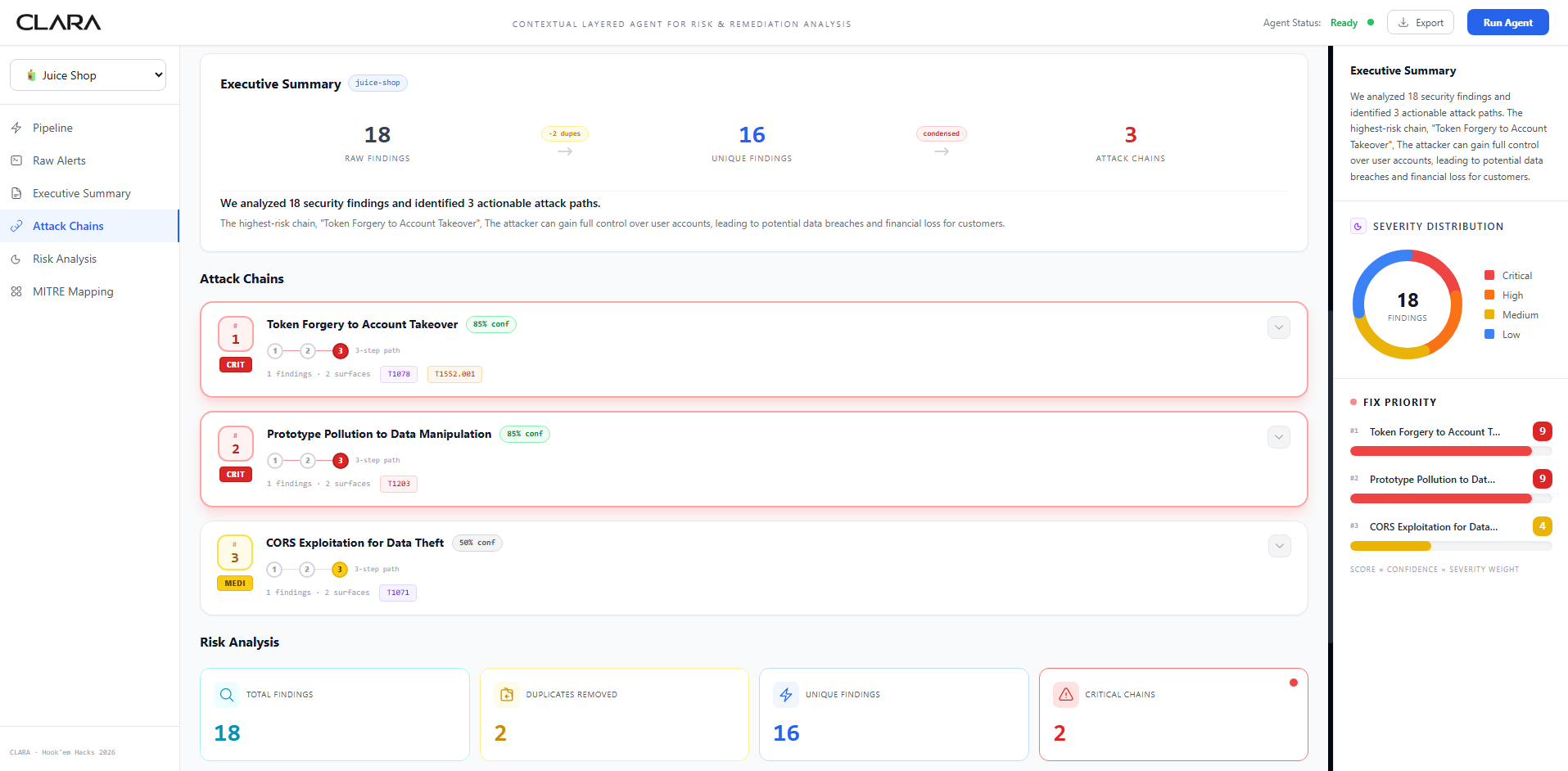The width and height of the screenshot is (1568, 771).
Task: Click the Low legend color swatch
Action: pos(1489,334)
